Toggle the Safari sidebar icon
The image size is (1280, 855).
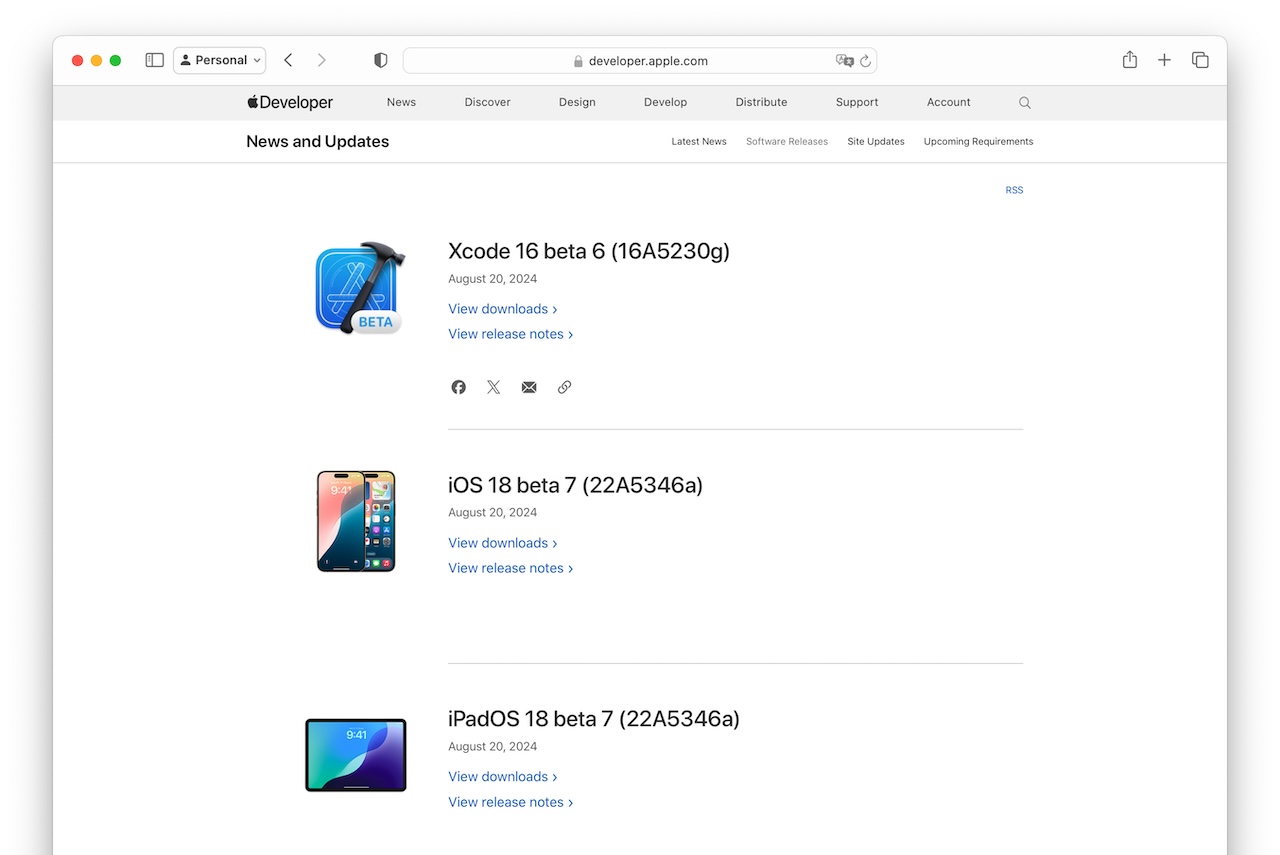point(154,60)
